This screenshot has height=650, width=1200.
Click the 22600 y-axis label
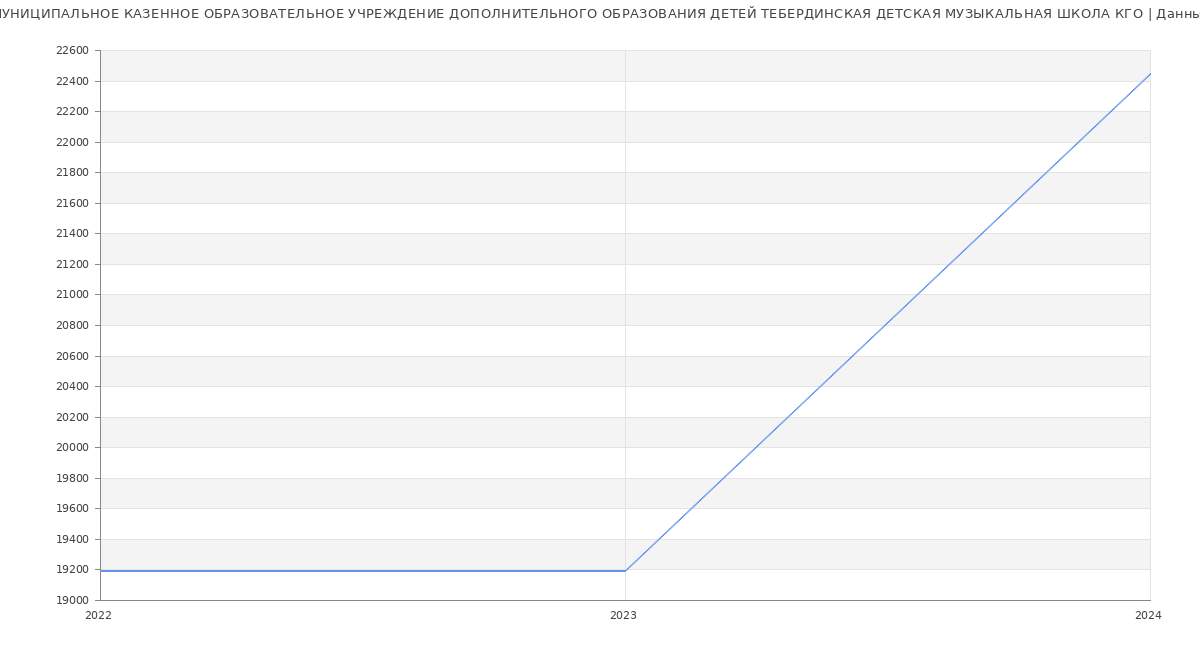(72, 51)
